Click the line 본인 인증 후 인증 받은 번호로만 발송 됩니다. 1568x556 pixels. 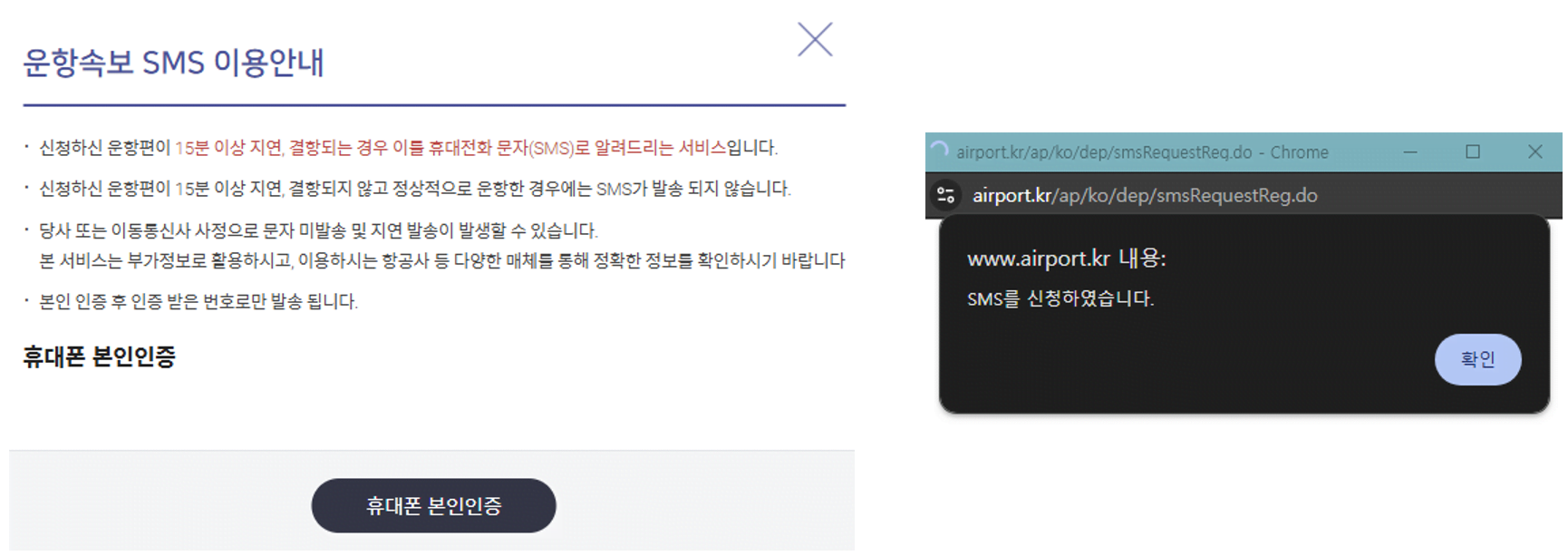pos(198,301)
